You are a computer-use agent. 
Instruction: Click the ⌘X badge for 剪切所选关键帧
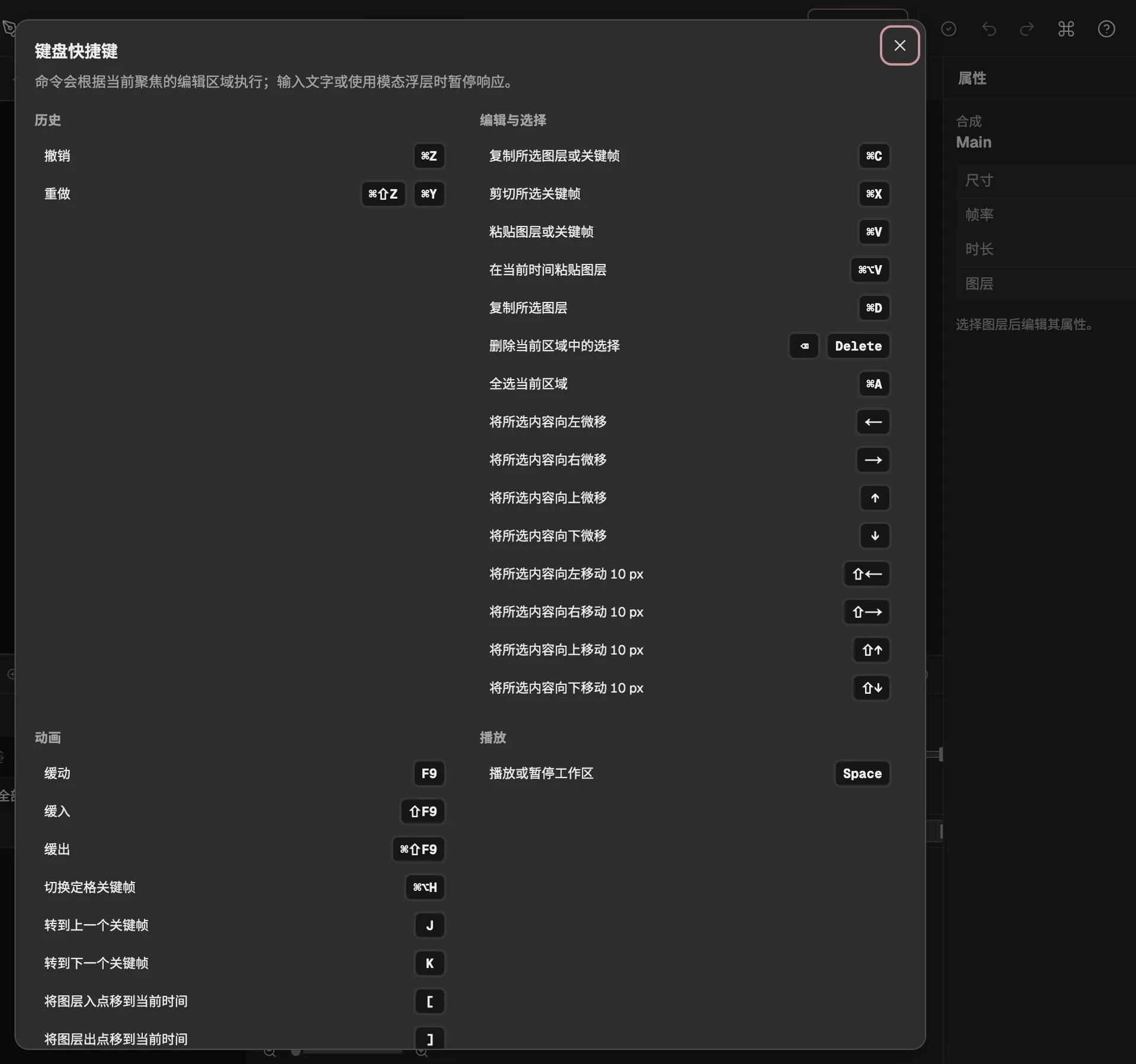coord(874,194)
